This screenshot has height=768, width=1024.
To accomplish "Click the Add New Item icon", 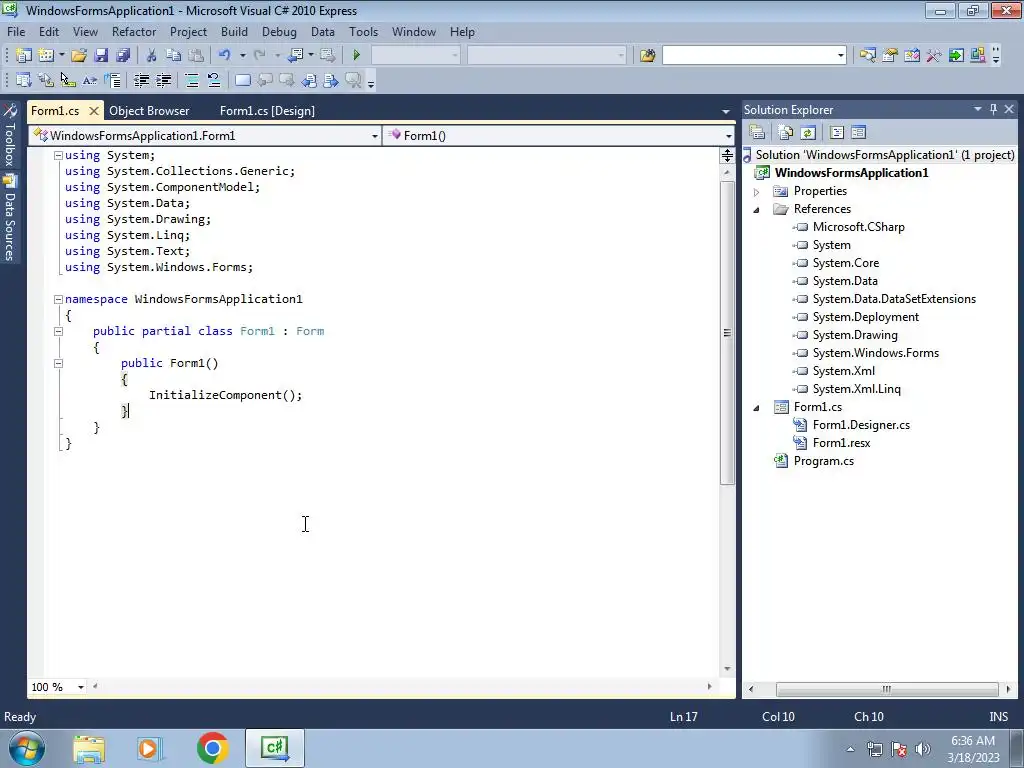I will [x=46, y=56].
